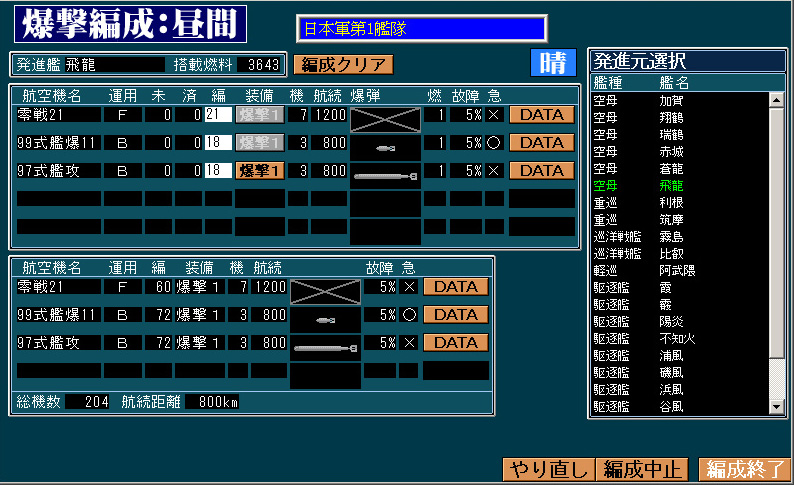This screenshot has width=794, height=485.
Task: Select destroyer 谷風 in ship list
Action: point(680,407)
